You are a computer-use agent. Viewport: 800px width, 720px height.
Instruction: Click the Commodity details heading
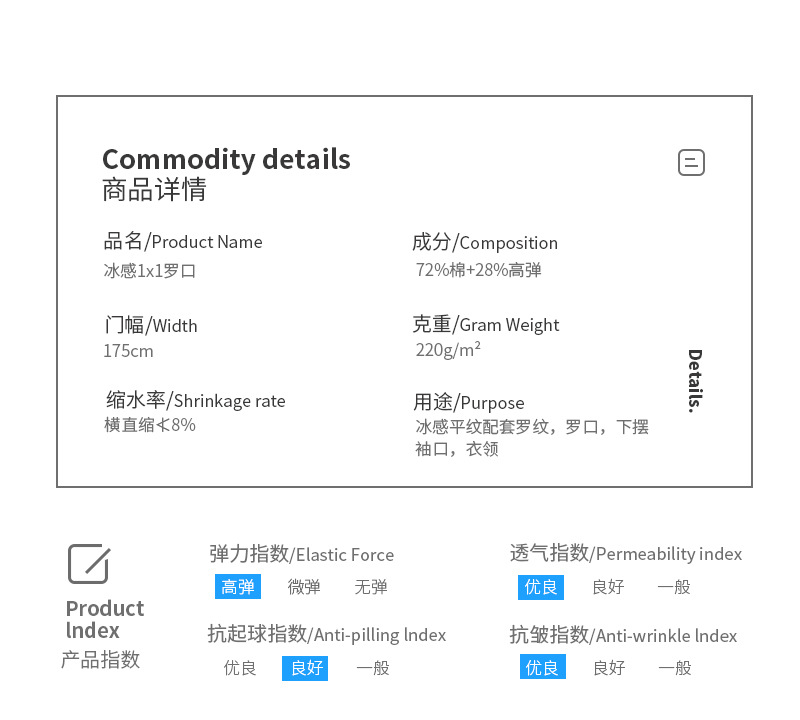tap(226, 159)
